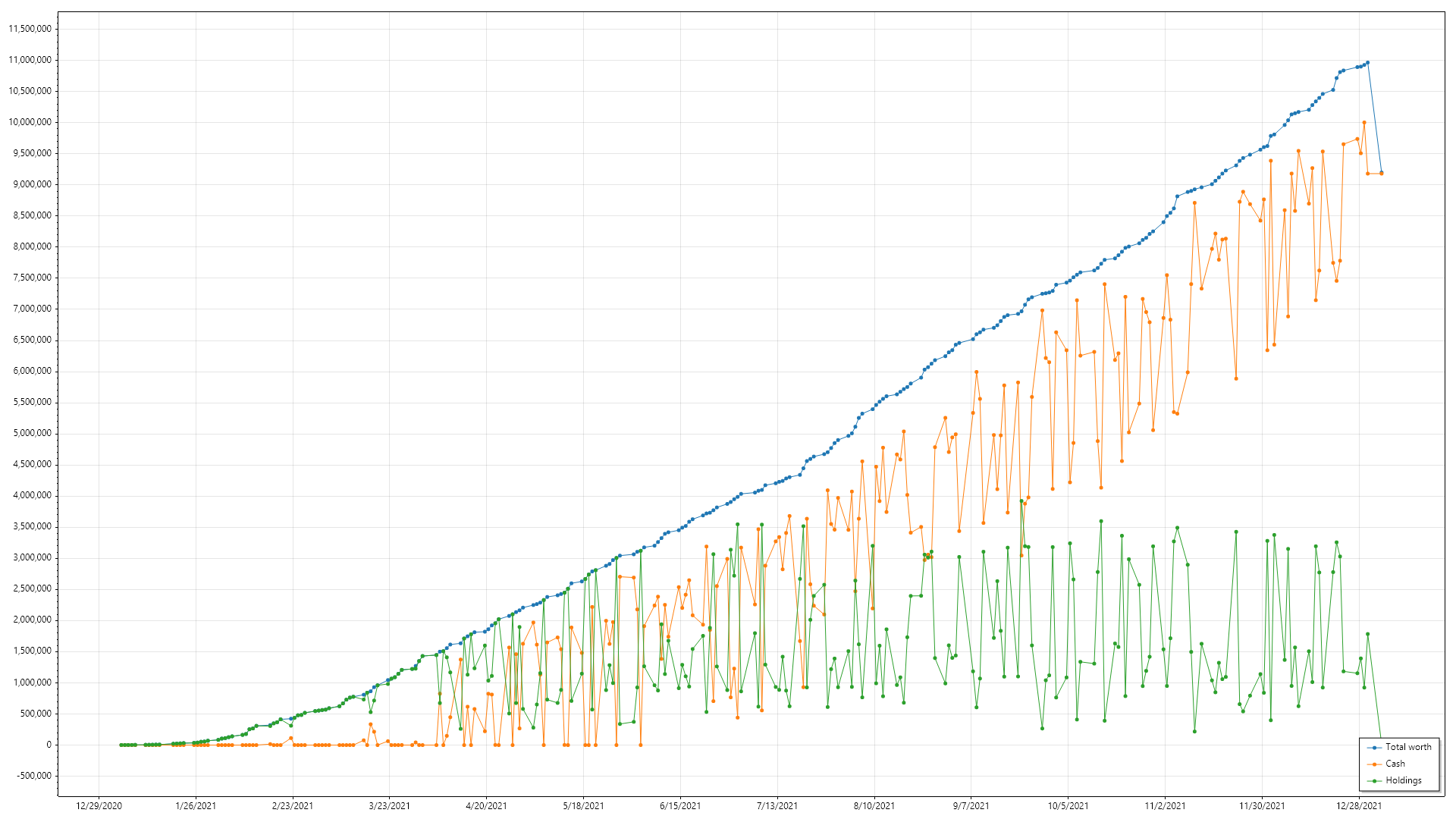Click the 9/7/2021 x-axis date label

coord(971,806)
